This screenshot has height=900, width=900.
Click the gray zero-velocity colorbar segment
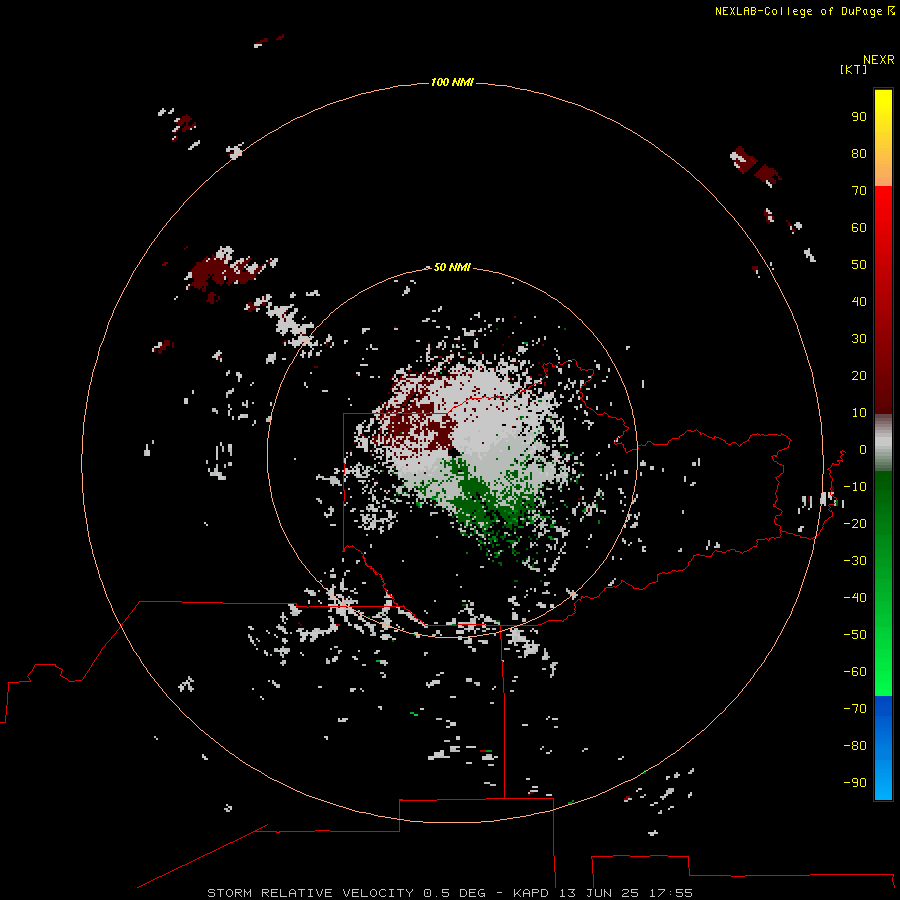[883, 443]
